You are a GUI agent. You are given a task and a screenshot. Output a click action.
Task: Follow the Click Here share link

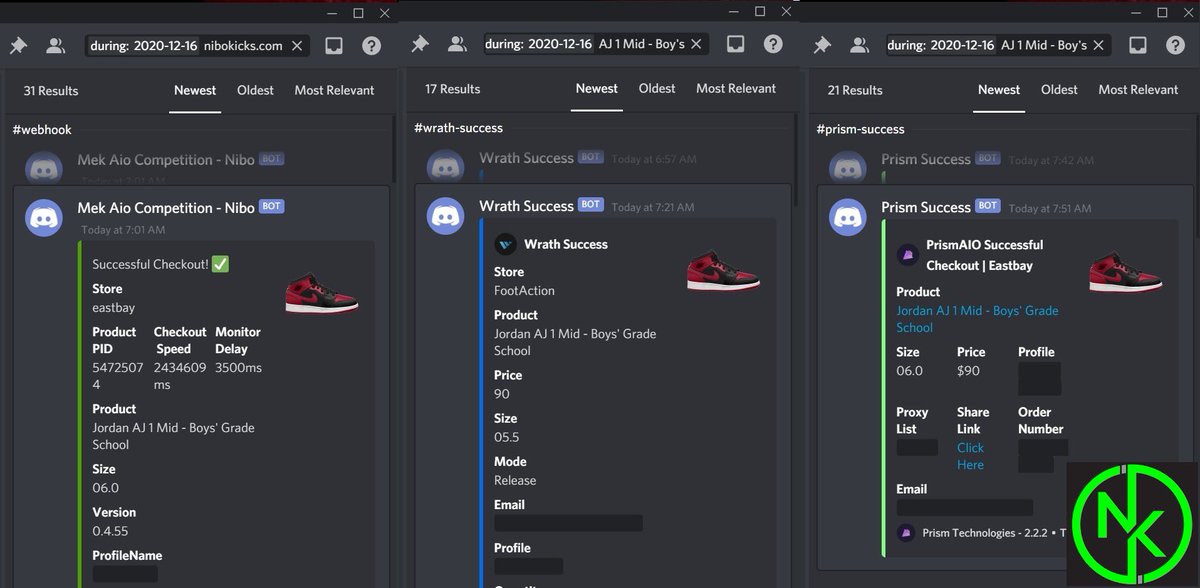[970, 456]
